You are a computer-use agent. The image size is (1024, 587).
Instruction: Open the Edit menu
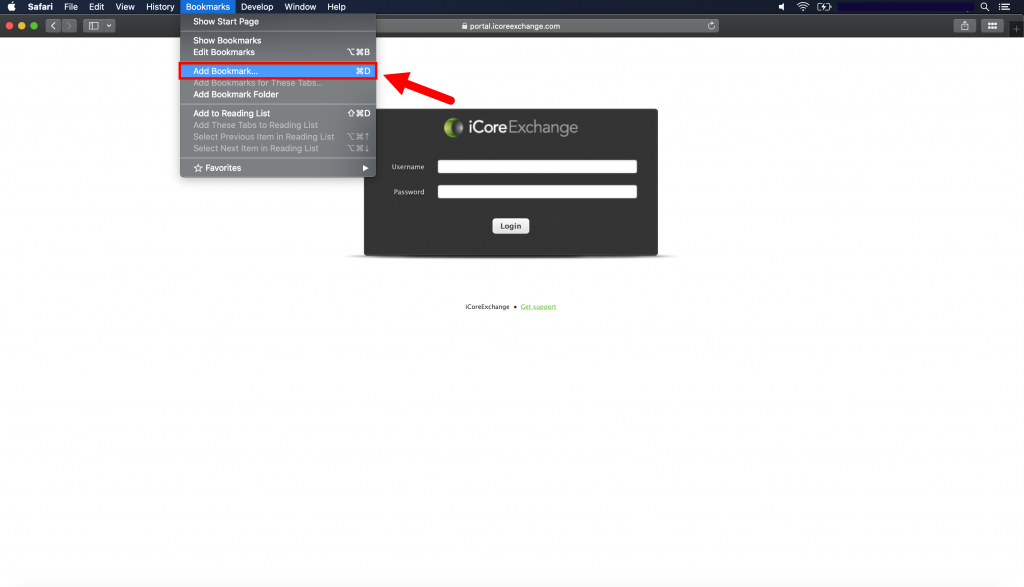tap(96, 7)
